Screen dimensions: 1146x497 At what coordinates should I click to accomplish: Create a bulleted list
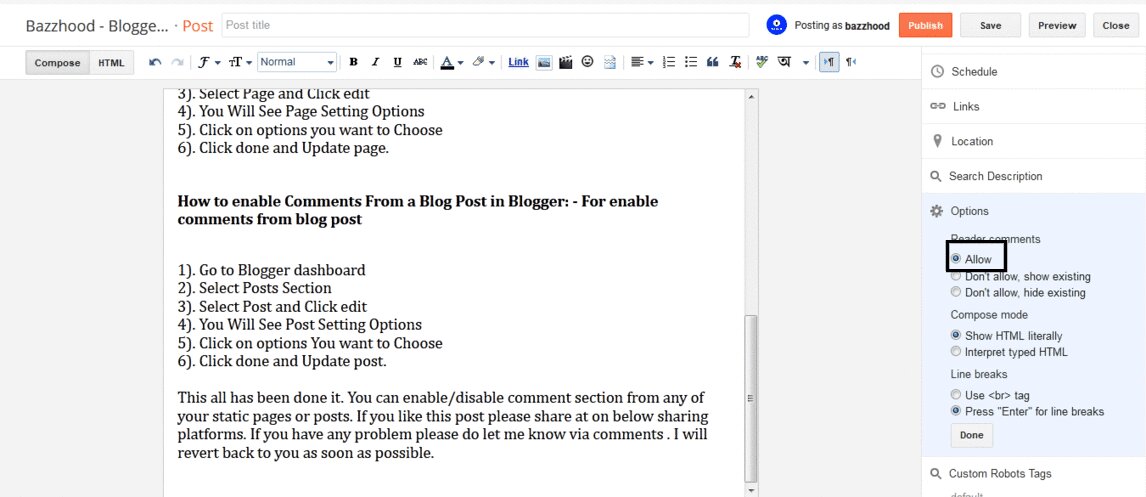(x=690, y=62)
